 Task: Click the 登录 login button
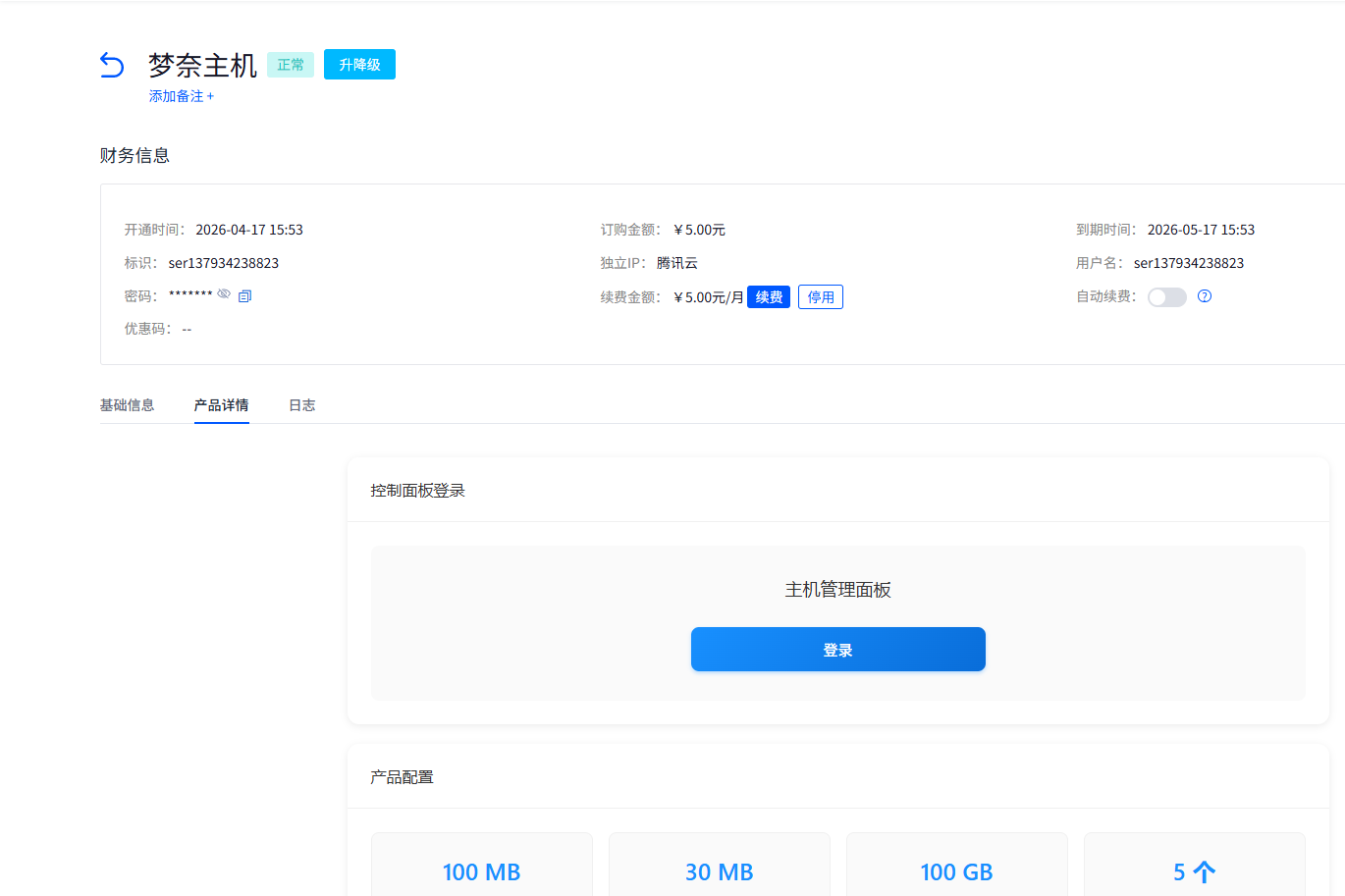tap(837, 649)
